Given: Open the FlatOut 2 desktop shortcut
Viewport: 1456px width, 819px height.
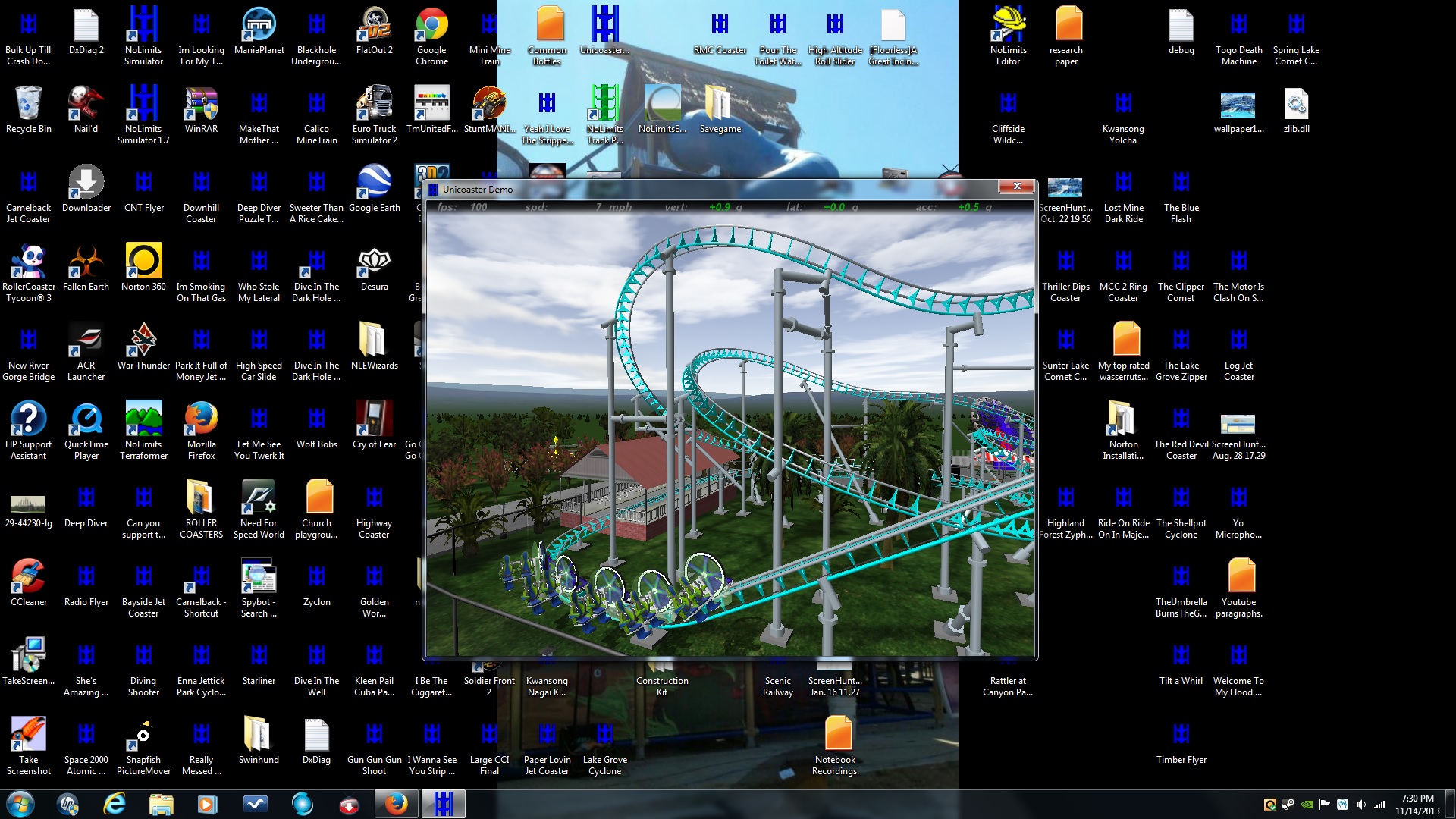Looking at the screenshot, I should click(x=374, y=30).
